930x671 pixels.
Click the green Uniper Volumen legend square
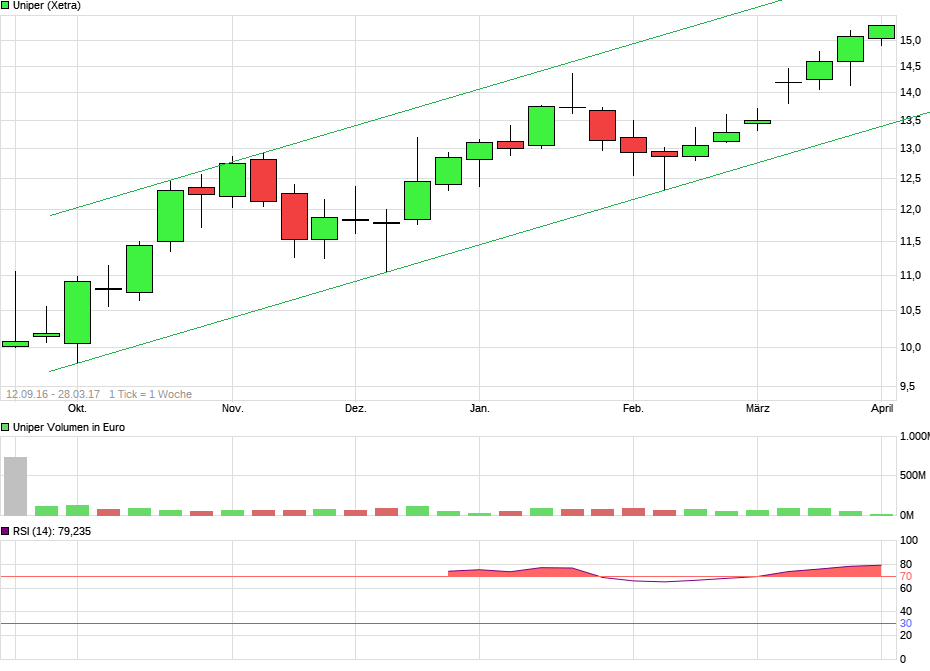5,427
